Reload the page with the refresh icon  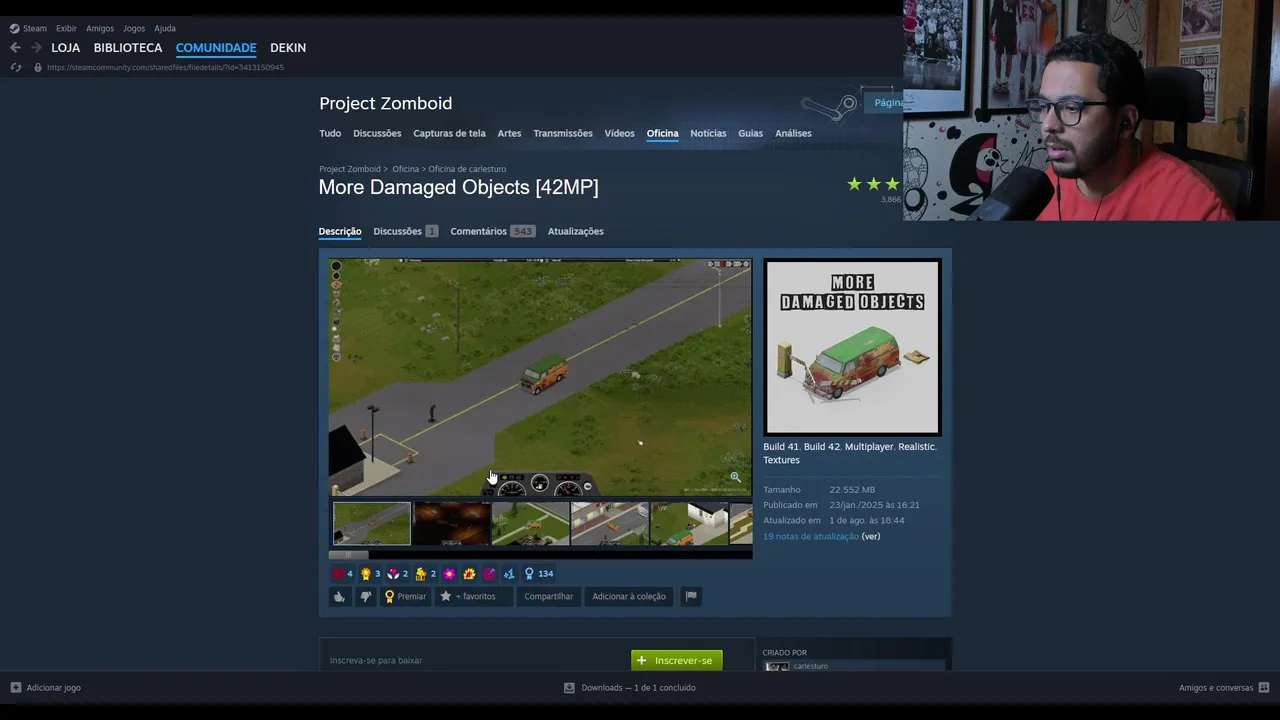(16, 67)
